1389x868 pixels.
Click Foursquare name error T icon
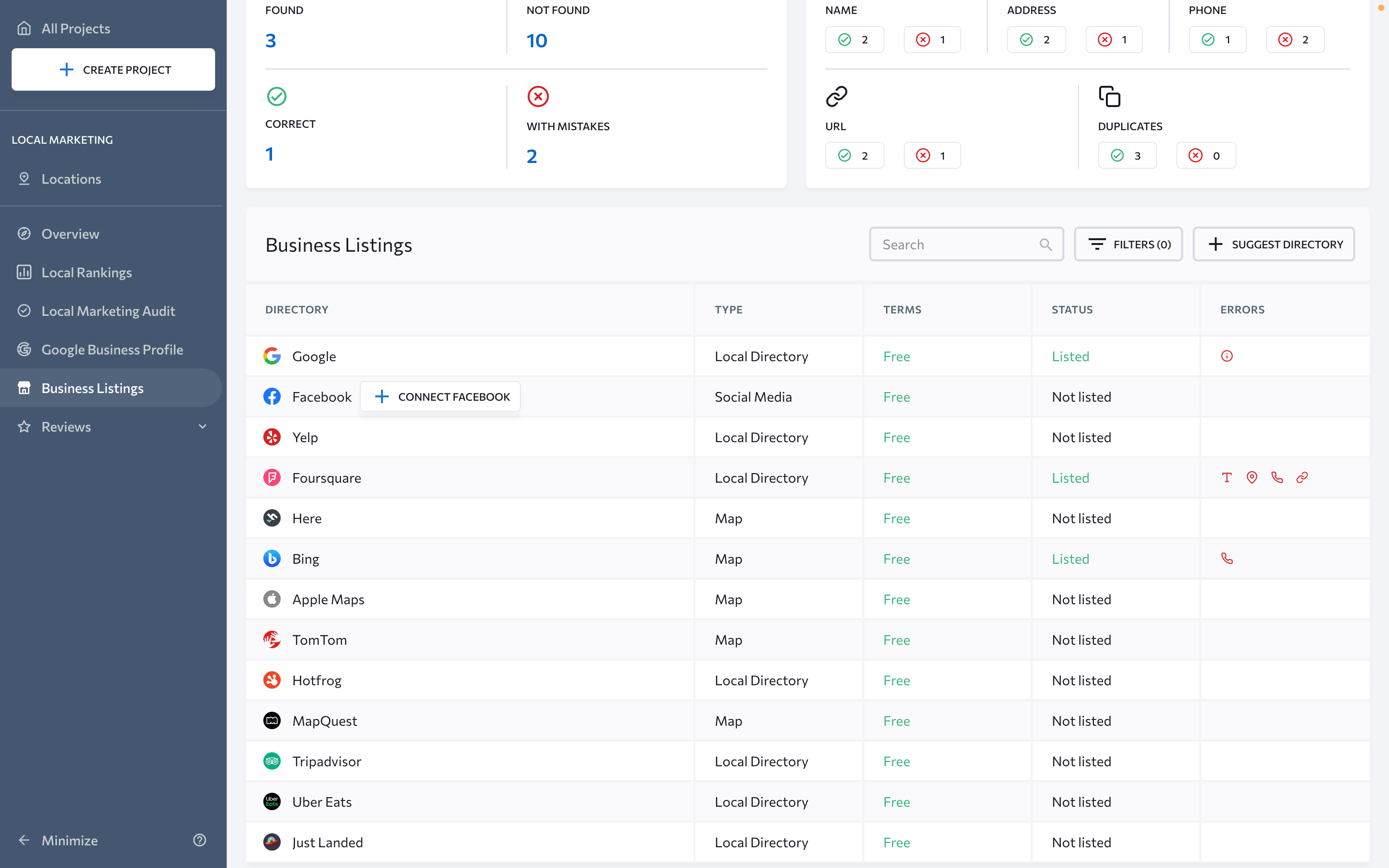click(1226, 477)
